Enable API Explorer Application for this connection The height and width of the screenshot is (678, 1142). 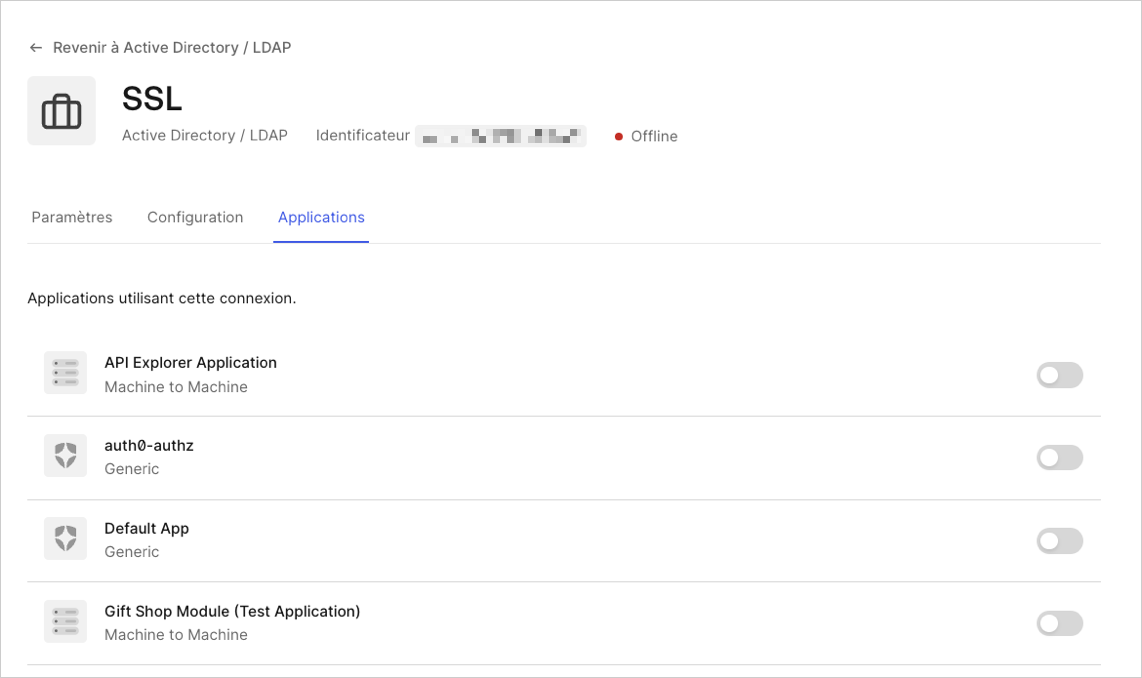[1059, 374]
